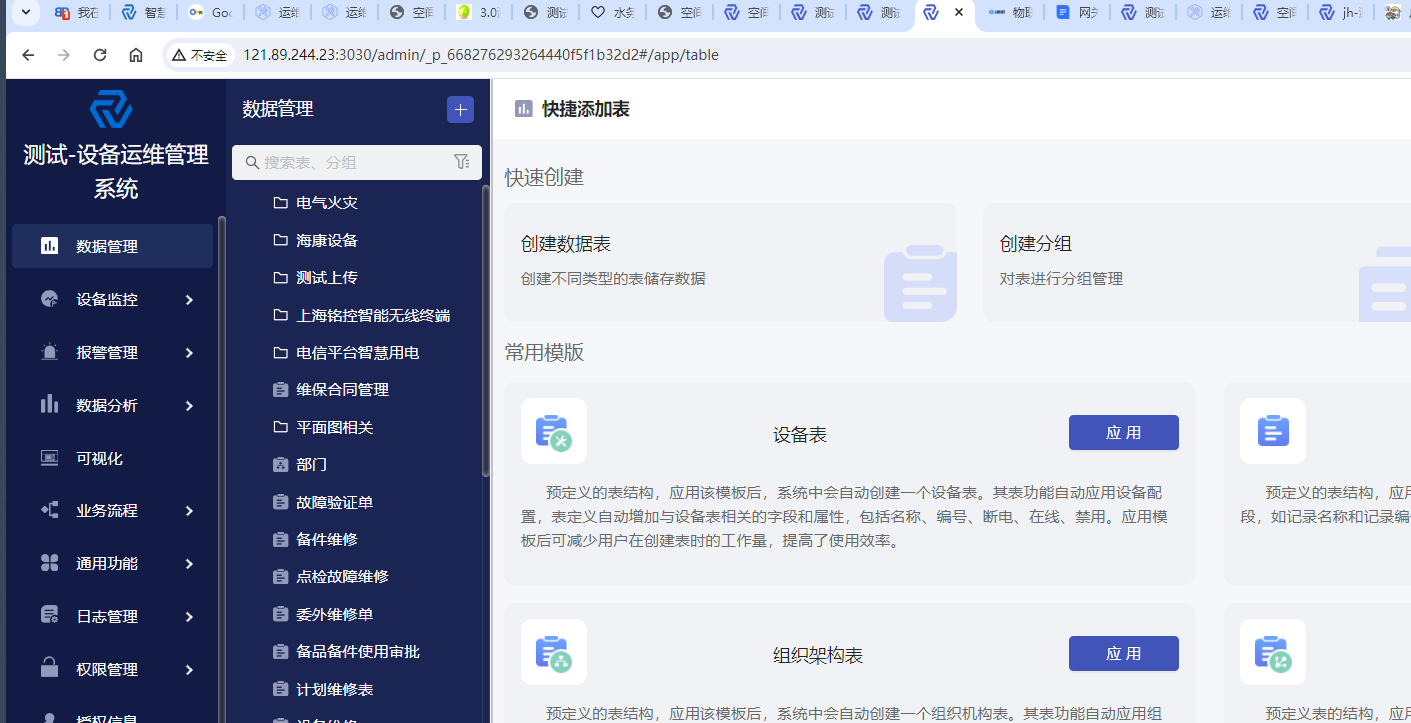Click the folder icon beside 海康设备

point(281,240)
